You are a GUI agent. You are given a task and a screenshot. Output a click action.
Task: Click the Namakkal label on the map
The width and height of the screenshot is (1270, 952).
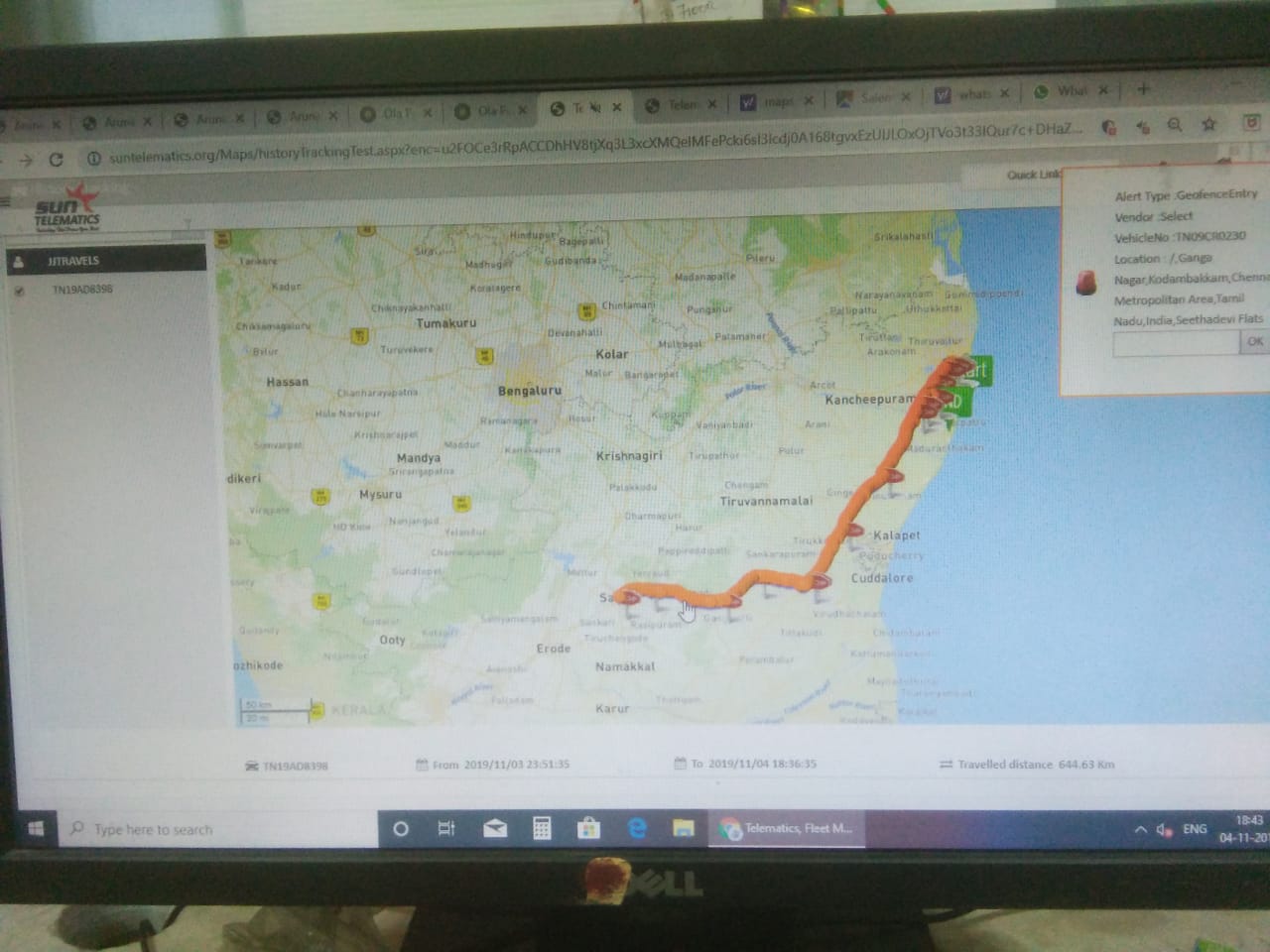pos(625,666)
